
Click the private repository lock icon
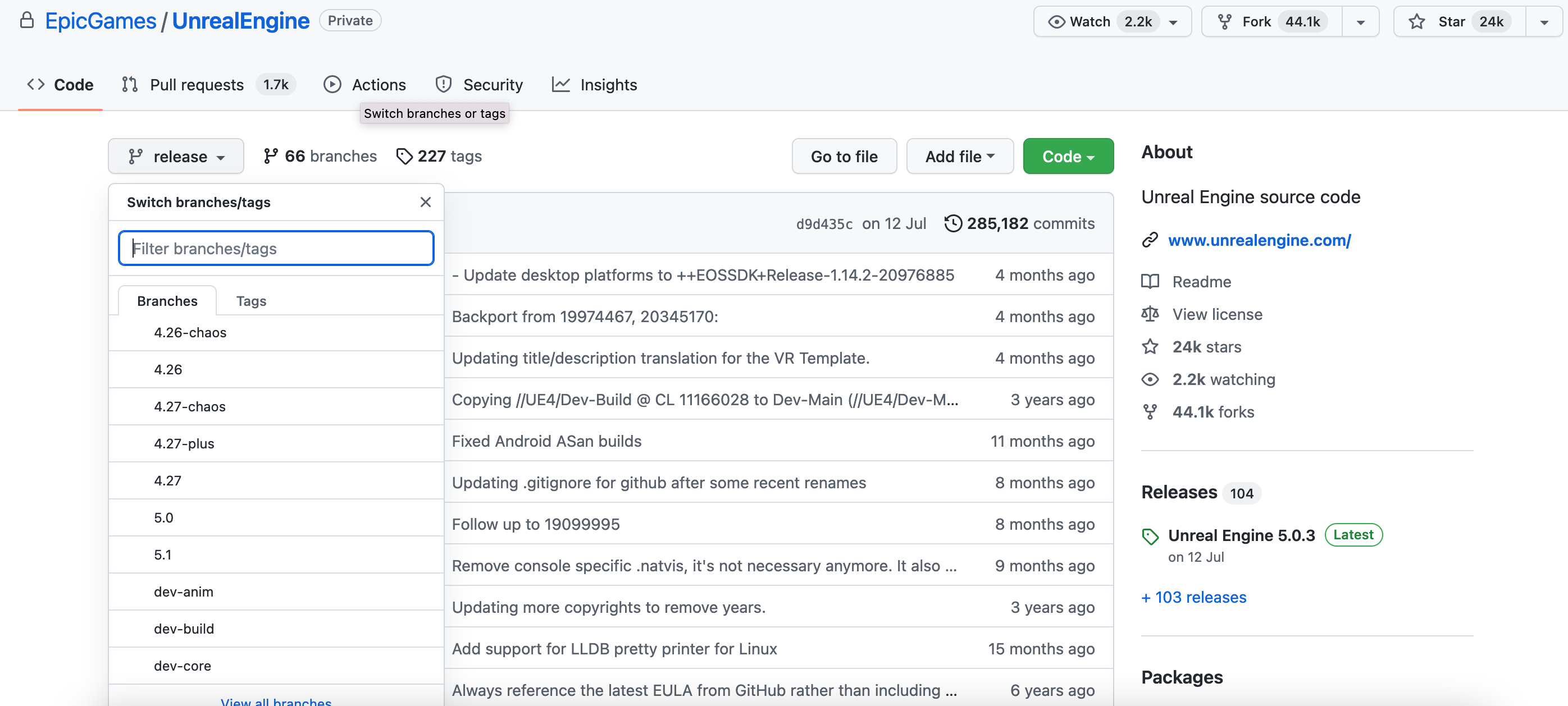click(26, 21)
